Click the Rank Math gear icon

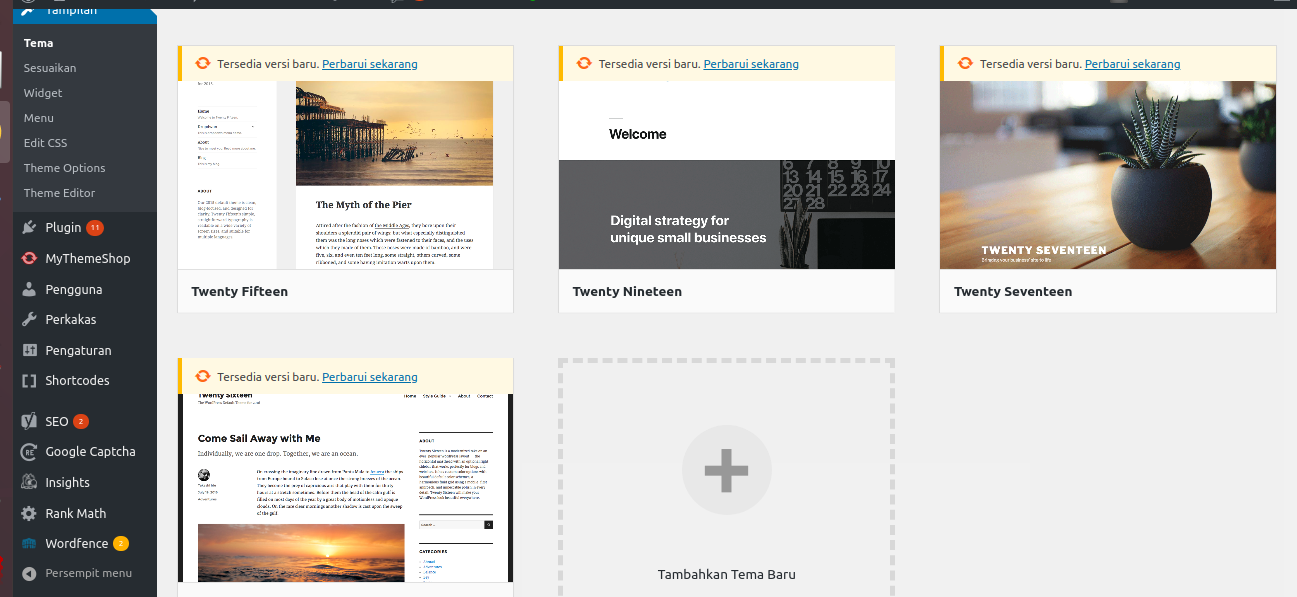(x=29, y=513)
